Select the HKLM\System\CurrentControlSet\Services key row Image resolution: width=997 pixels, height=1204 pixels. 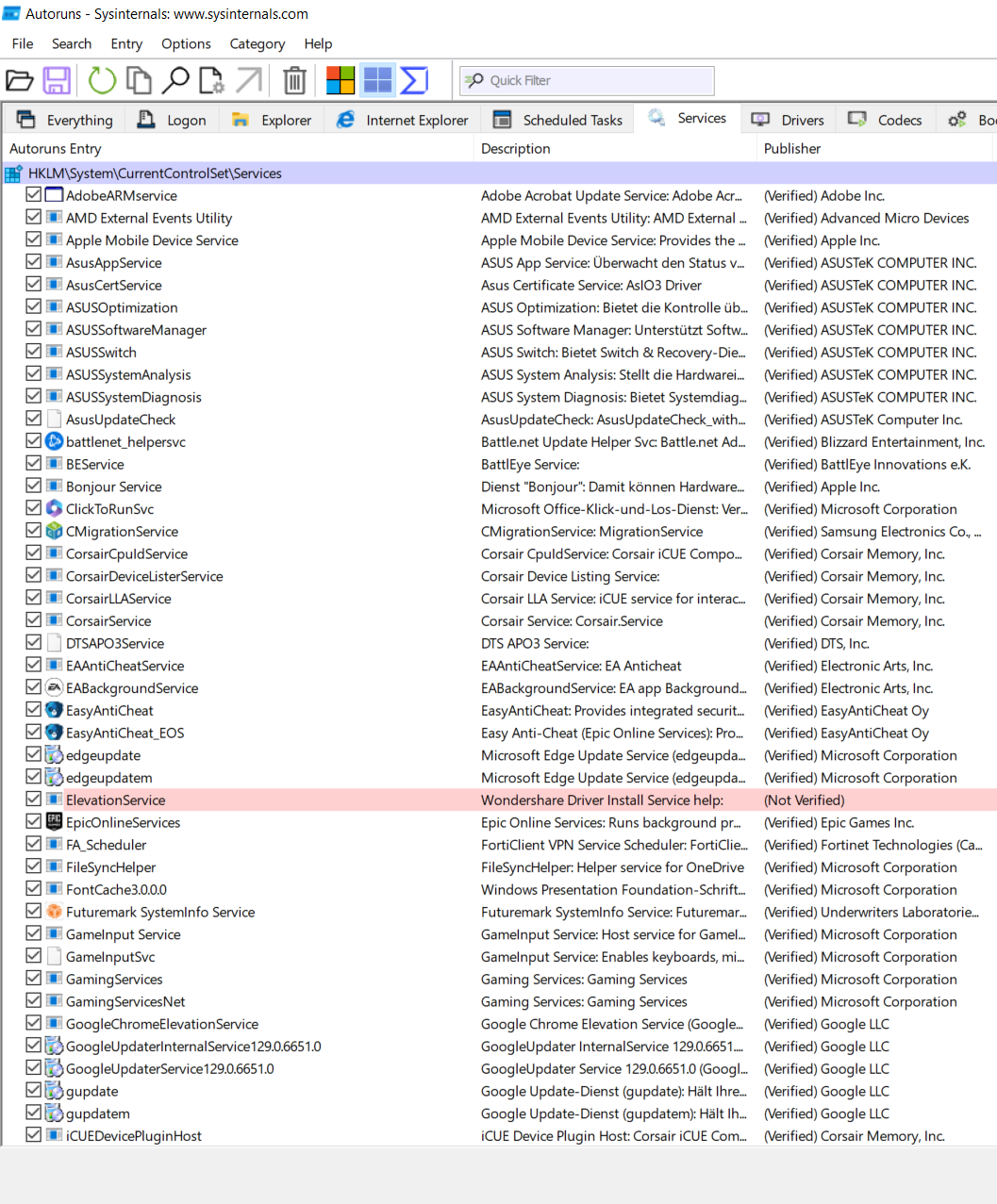click(499, 173)
